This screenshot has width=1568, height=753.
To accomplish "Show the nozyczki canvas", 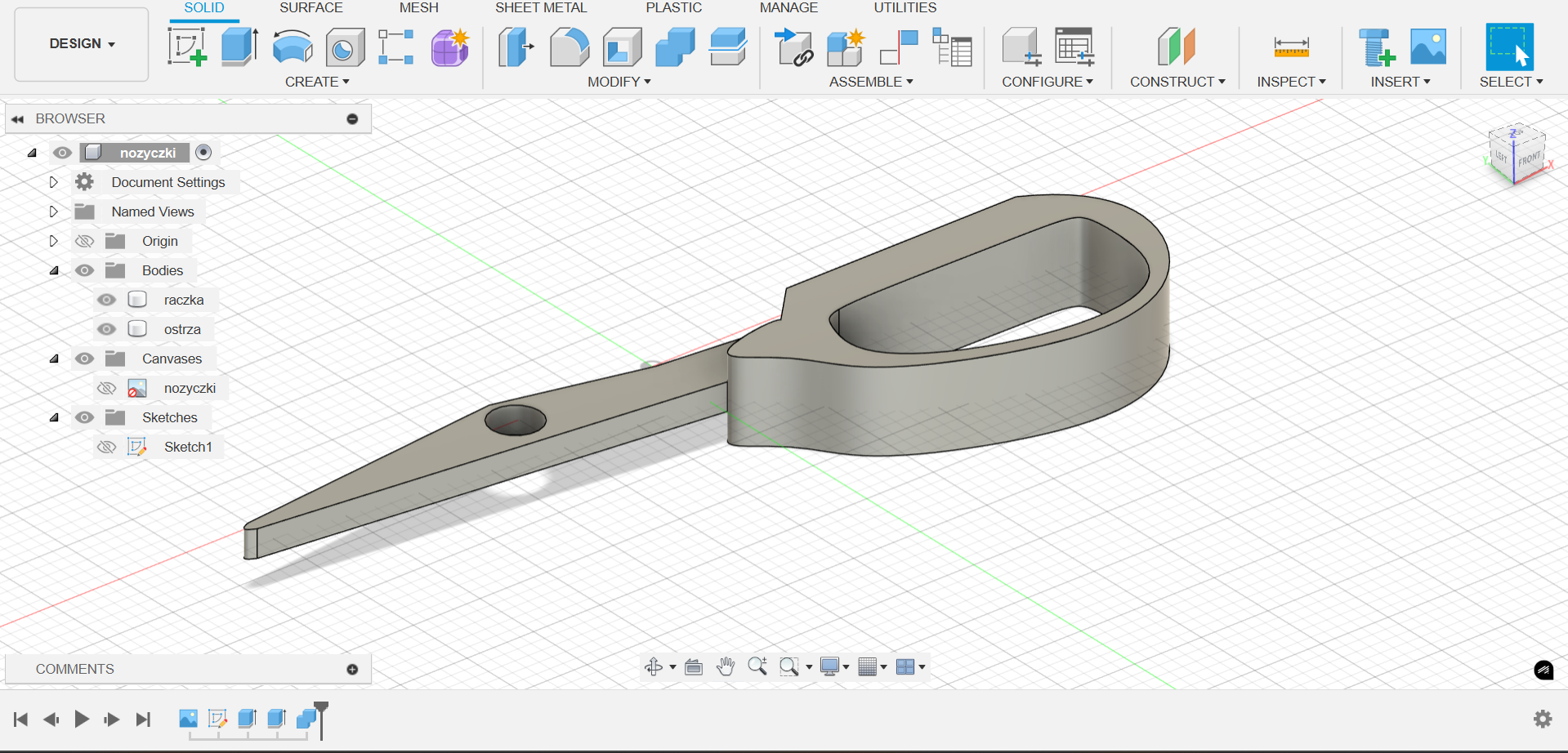I will click(106, 388).
